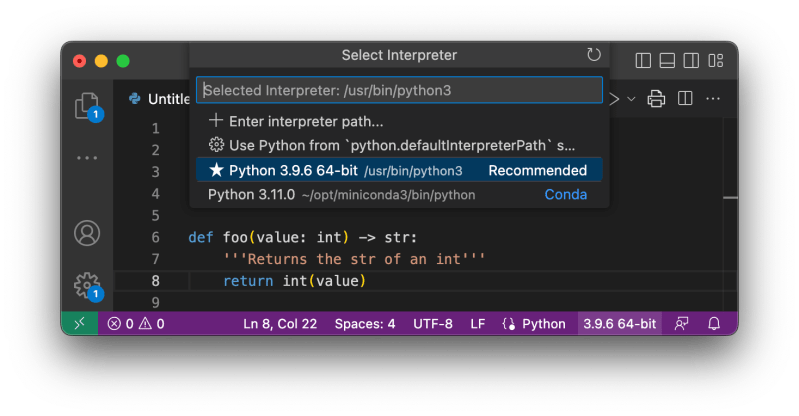Choose Python 3.11.0 Conda interpreter
This screenshot has width=799, height=416.
(x=399, y=194)
